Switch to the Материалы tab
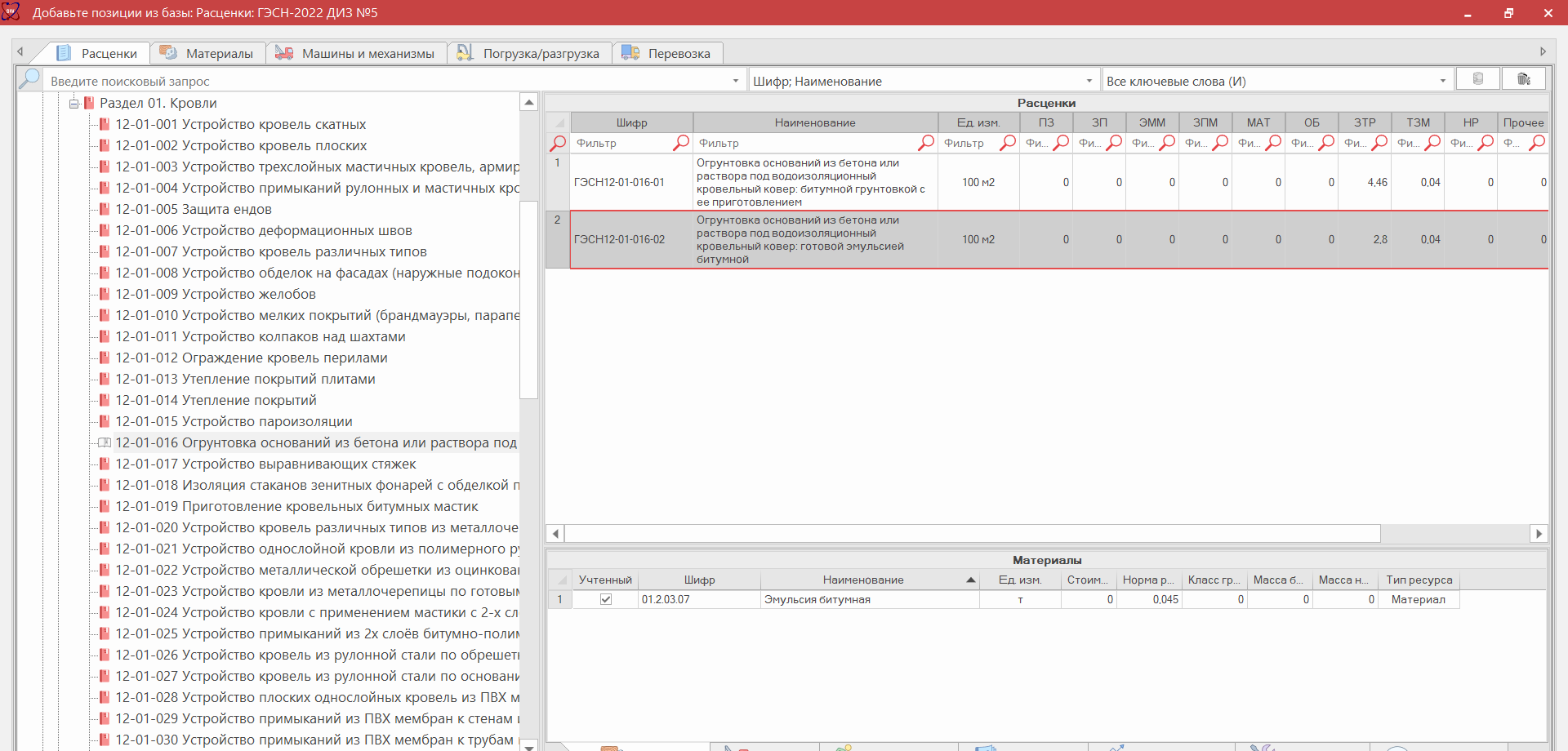Image resolution: width=1568 pixels, height=751 pixels. point(207,53)
